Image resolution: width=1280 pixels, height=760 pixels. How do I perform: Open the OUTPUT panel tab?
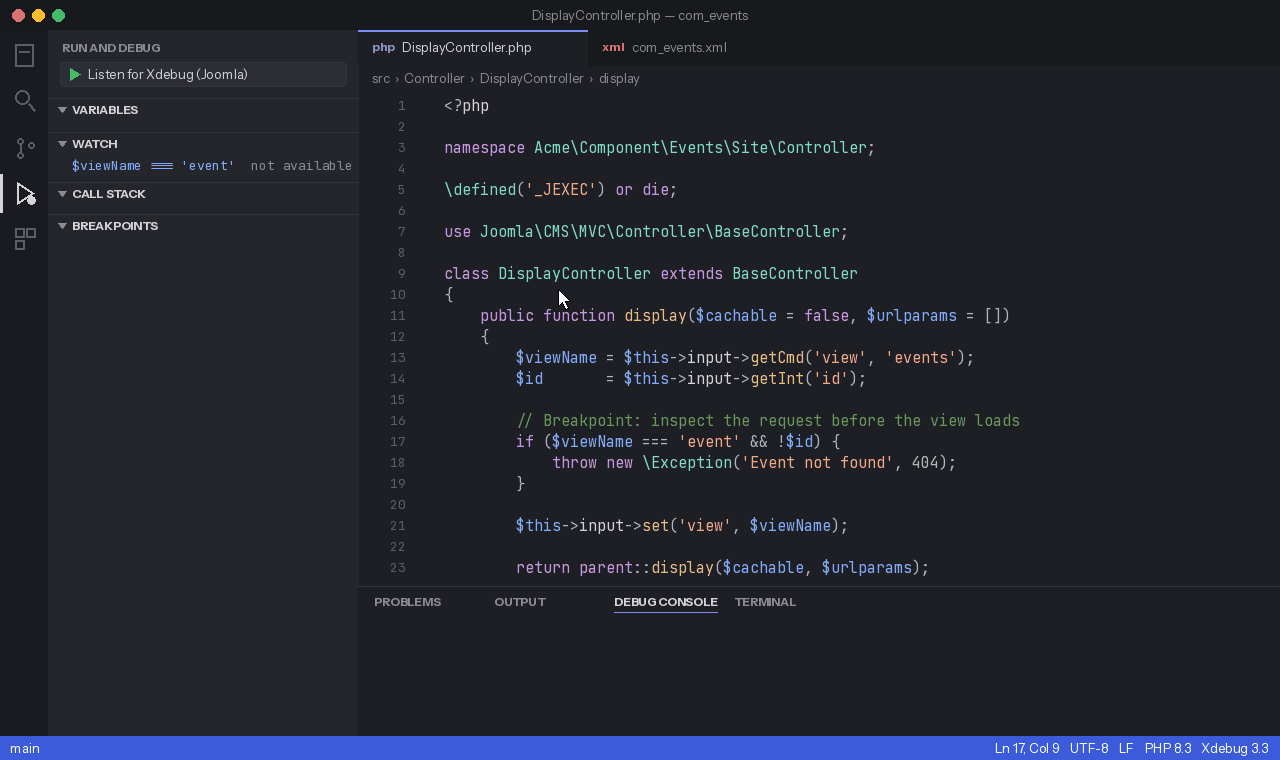520,602
